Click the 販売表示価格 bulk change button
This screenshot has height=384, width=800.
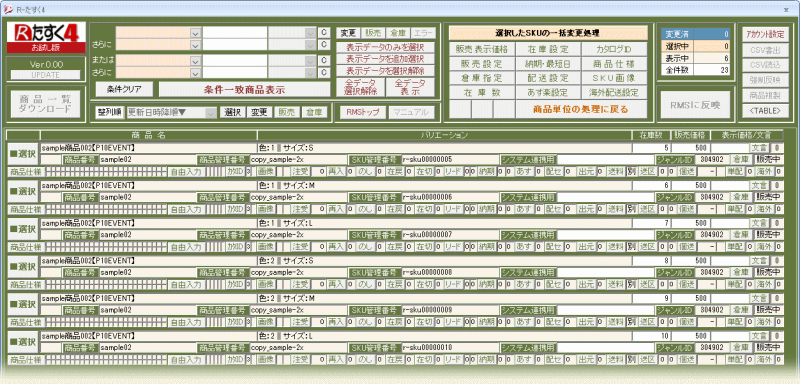click(482, 49)
